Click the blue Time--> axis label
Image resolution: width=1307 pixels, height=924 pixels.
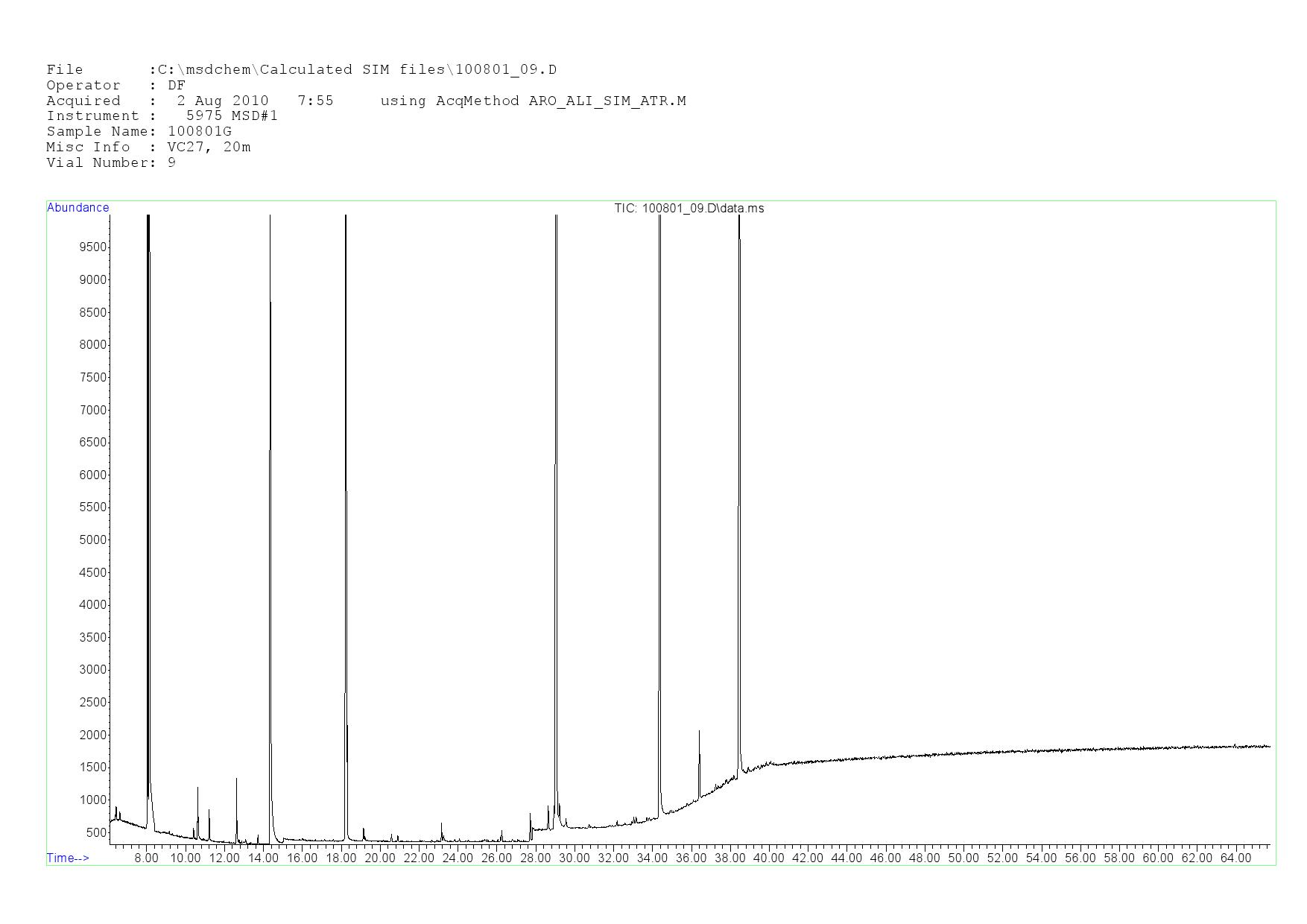click(68, 858)
